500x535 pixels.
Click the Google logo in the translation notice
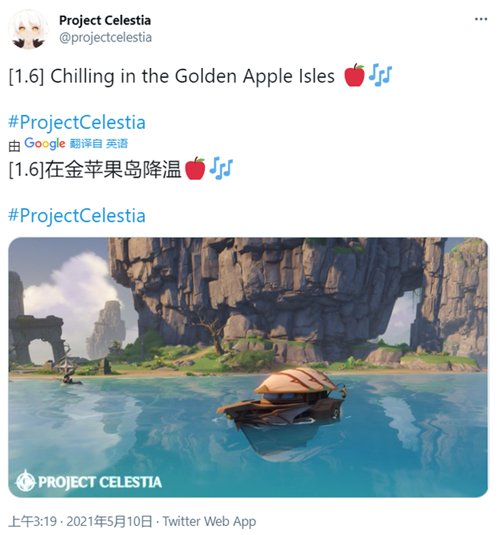[x=45, y=144]
